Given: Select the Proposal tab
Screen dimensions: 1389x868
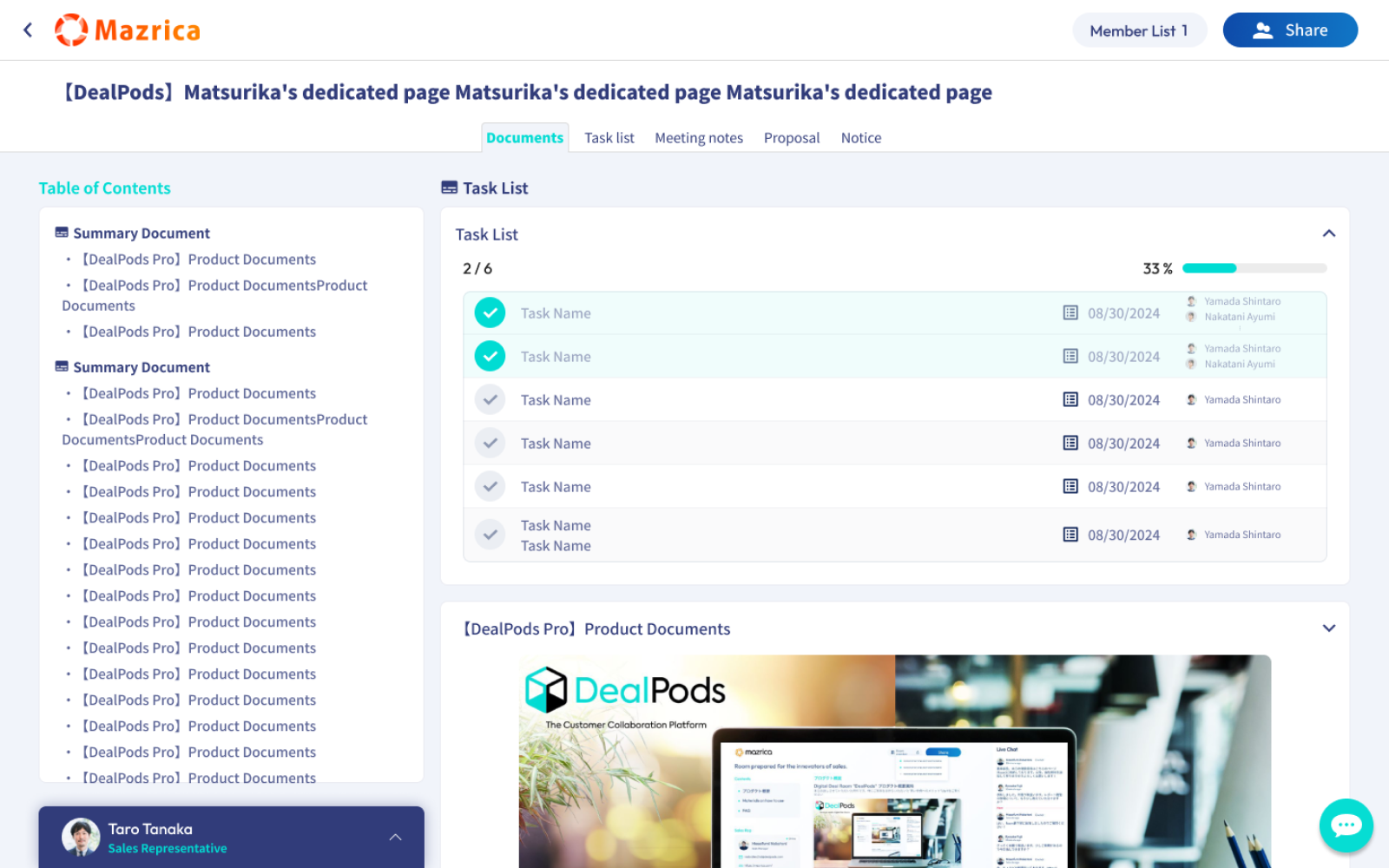Looking at the screenshot, I should pos(792,137).
